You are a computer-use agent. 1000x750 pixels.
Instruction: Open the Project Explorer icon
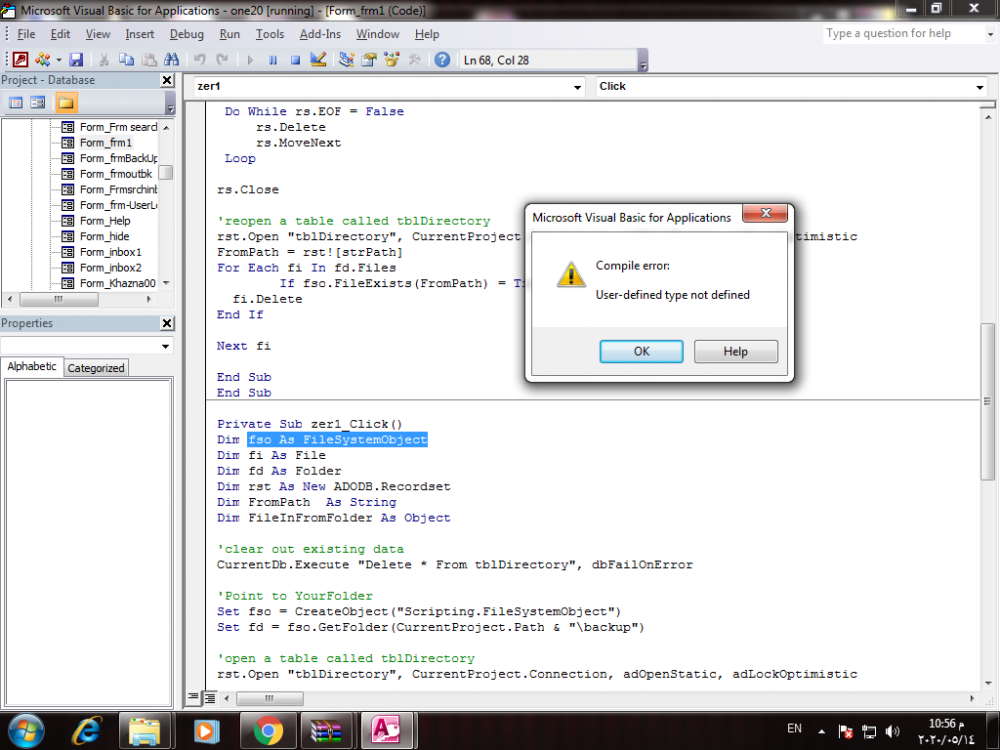point(346,59)
